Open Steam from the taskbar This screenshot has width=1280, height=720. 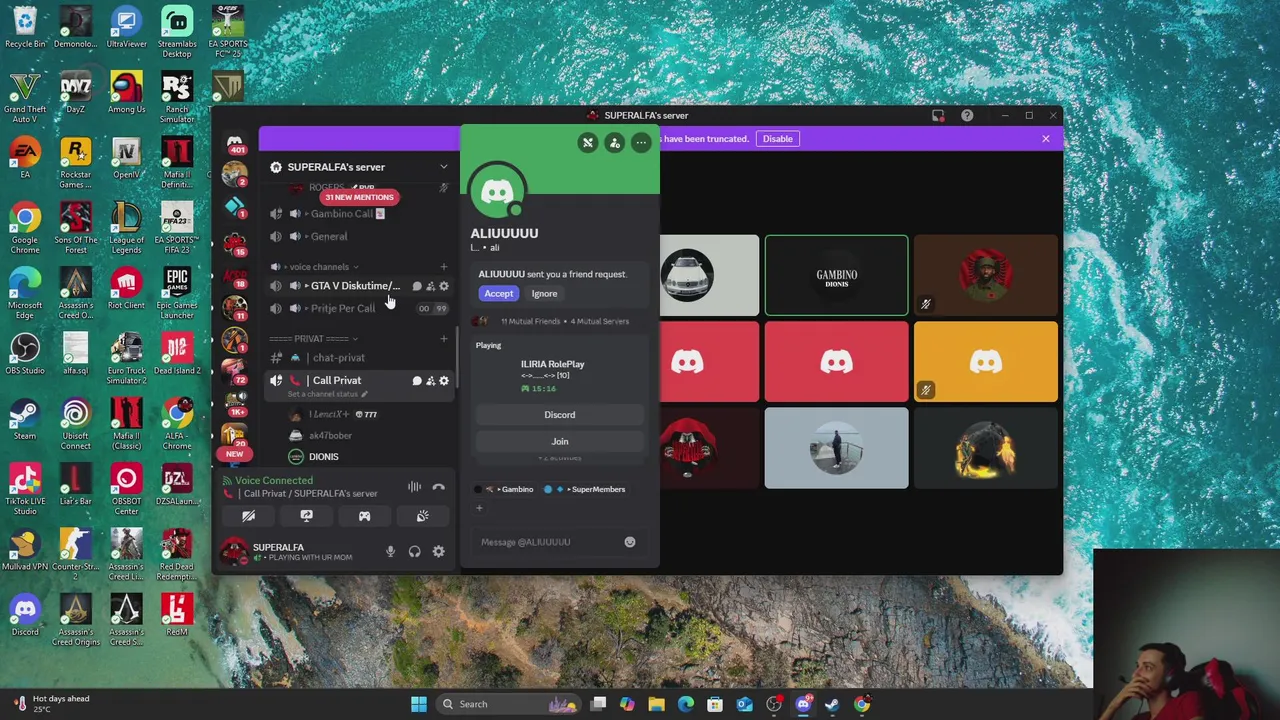832,704
